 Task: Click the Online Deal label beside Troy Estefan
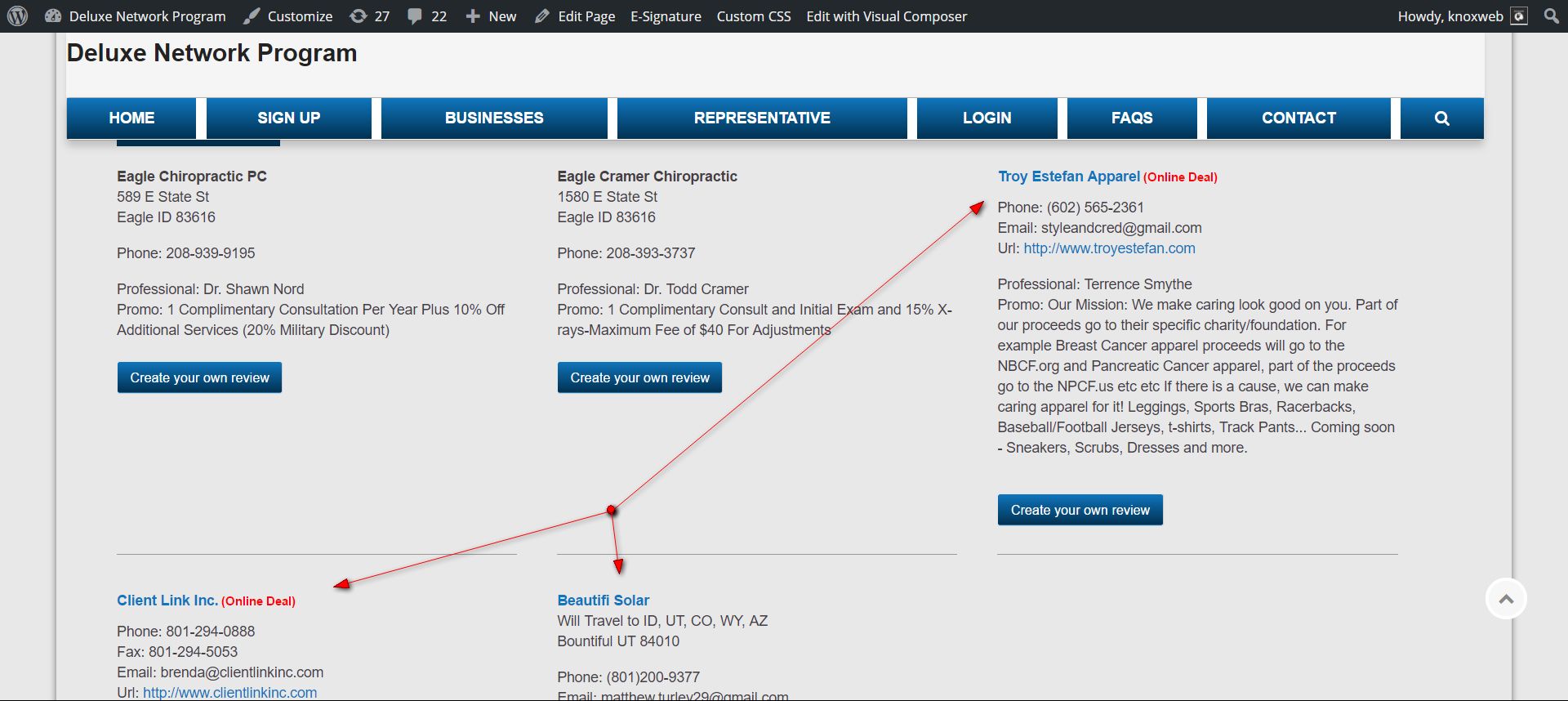(1180, 177)
